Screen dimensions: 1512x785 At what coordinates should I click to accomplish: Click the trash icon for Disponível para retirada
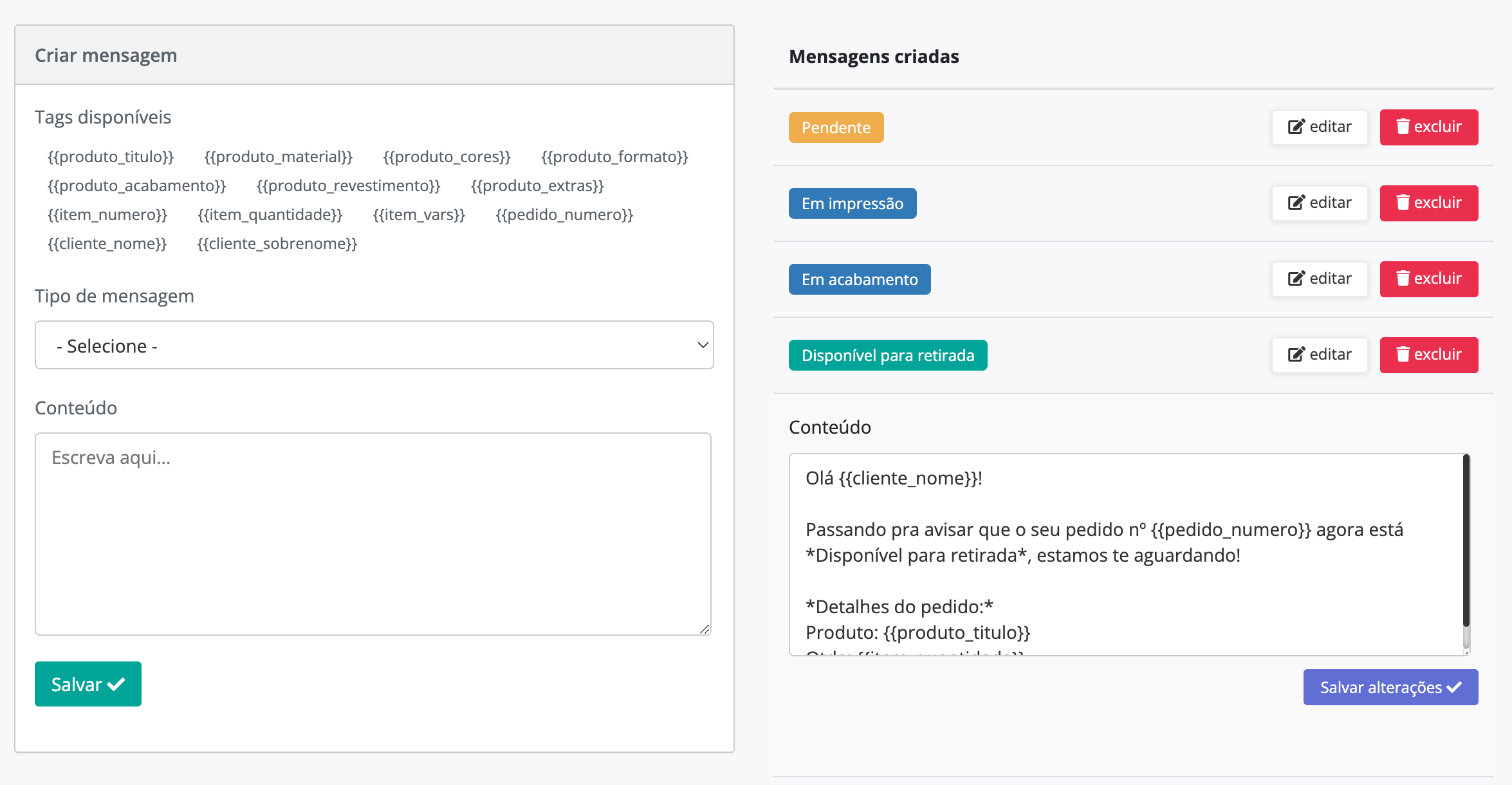(x=1403, y=355)
